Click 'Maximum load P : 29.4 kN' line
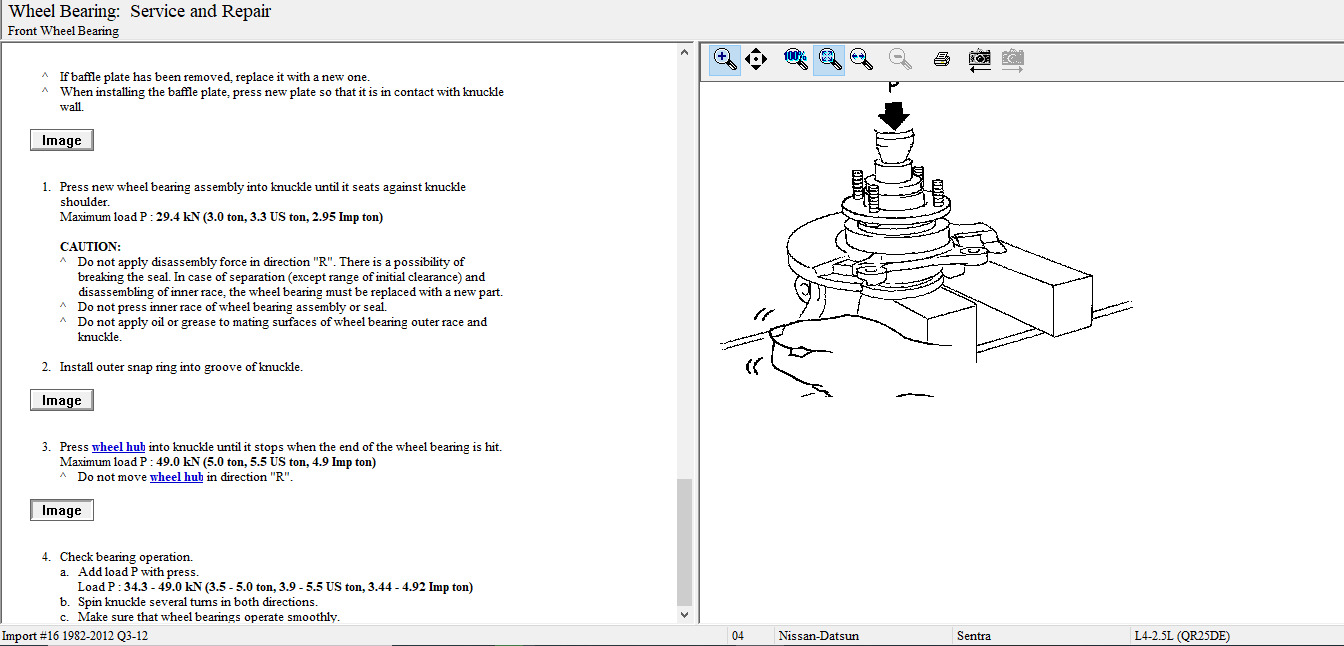Screen dimensions: 1344x646 pos(221,217)
